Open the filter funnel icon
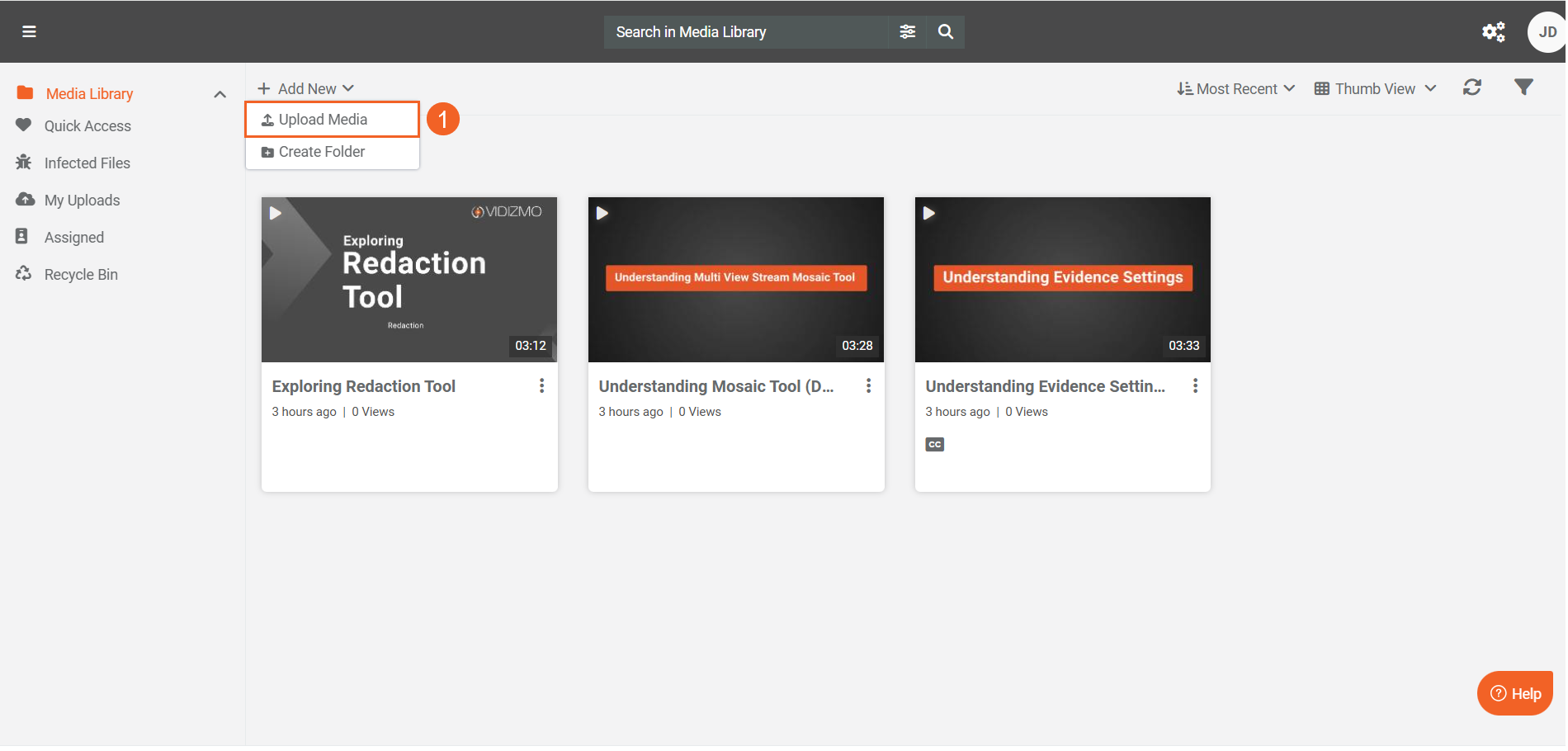Viewport: 1568px width, 751px height. click(x=1523, y=87)
